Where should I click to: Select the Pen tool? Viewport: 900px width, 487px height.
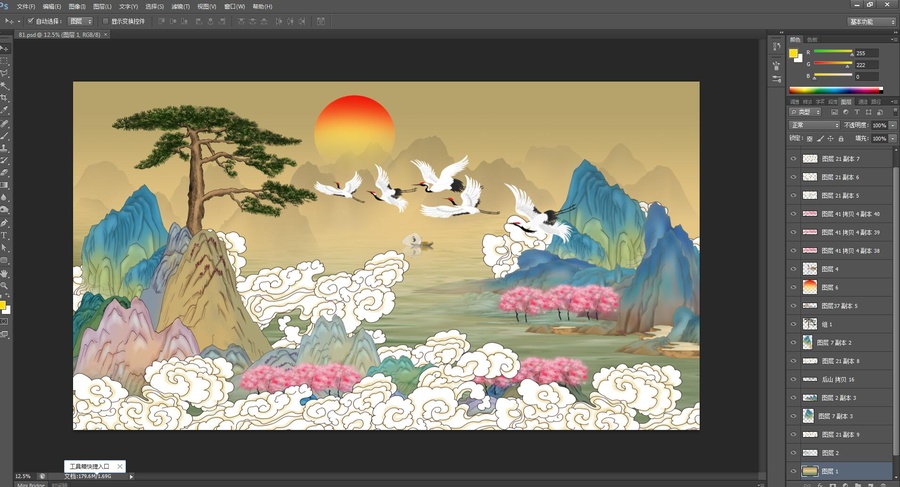[5, 223]
